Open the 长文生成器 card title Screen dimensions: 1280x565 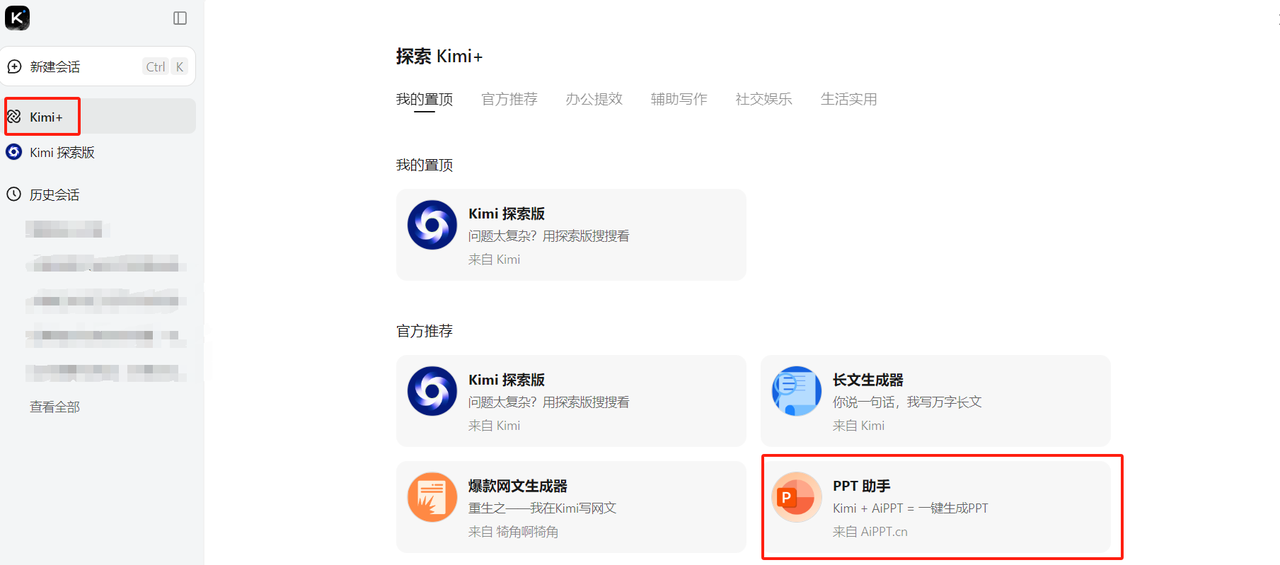tap(868, 380)
